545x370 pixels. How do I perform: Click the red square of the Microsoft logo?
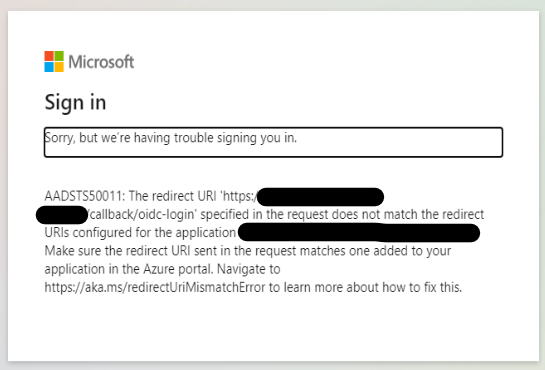49,56
